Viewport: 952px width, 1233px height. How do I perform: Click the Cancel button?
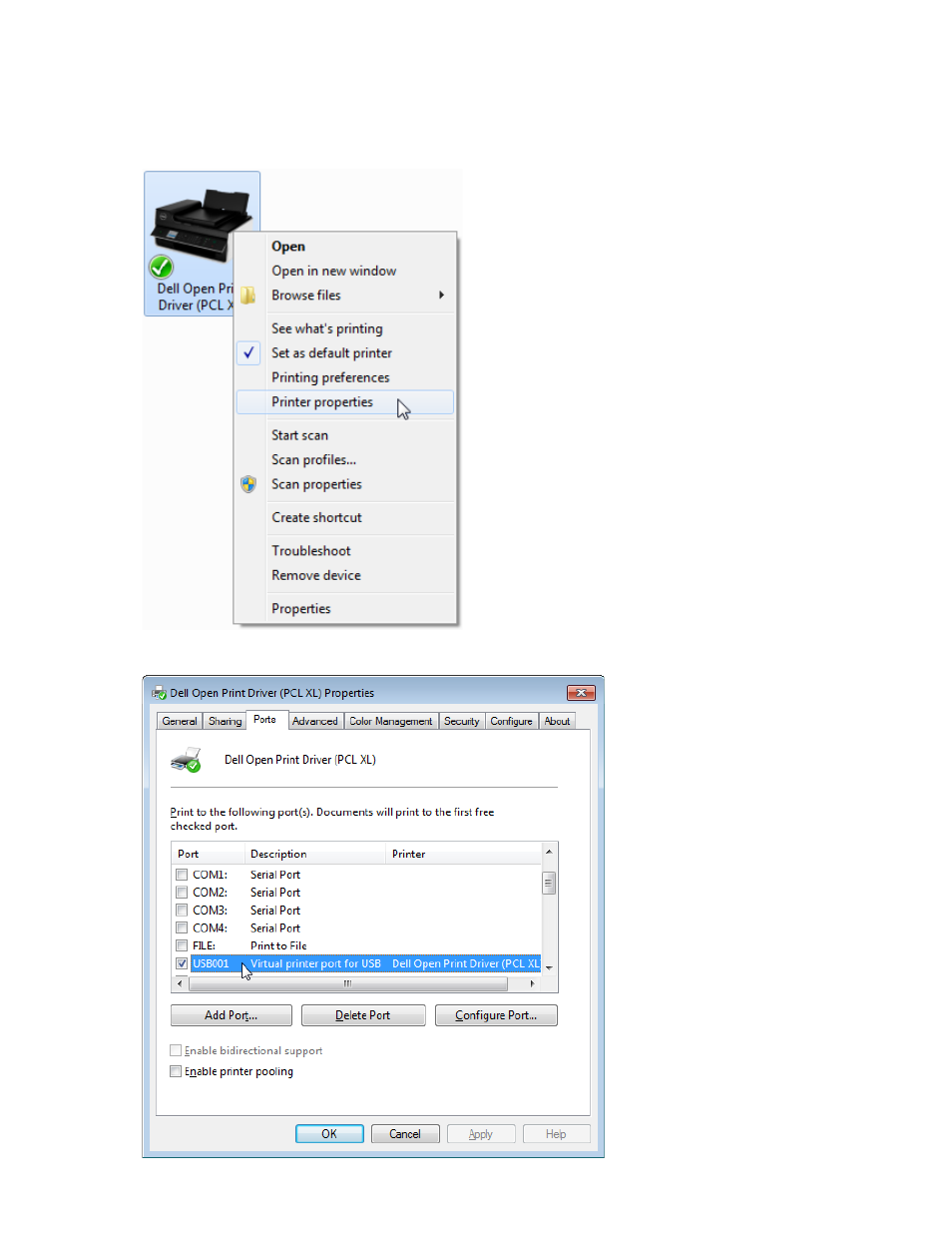coord(405,1134)
